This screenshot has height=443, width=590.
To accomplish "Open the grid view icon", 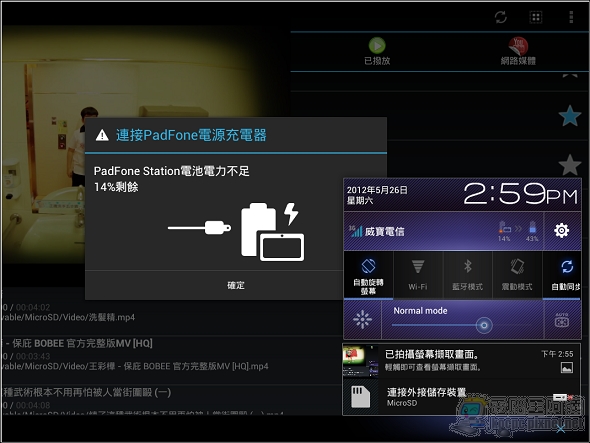I will (536, 17).
